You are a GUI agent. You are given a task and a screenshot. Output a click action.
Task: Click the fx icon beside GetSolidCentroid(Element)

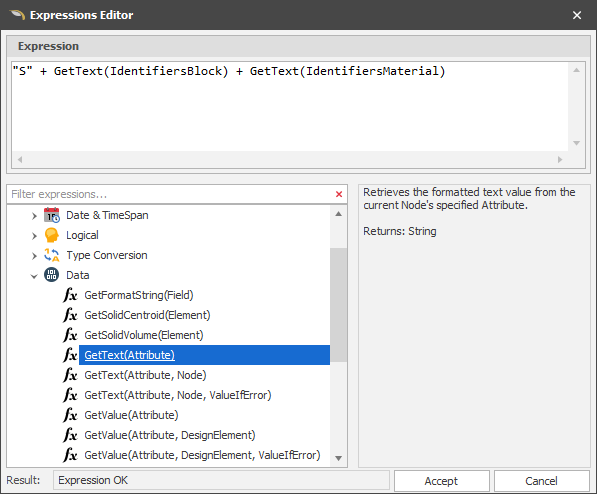click(70, 315)
